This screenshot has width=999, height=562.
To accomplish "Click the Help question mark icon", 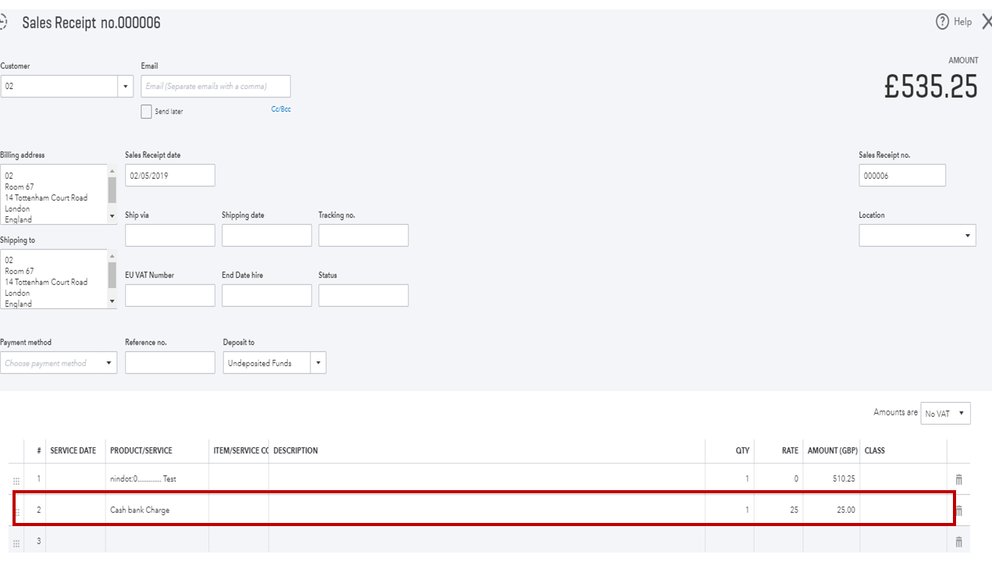I will 942,22.
